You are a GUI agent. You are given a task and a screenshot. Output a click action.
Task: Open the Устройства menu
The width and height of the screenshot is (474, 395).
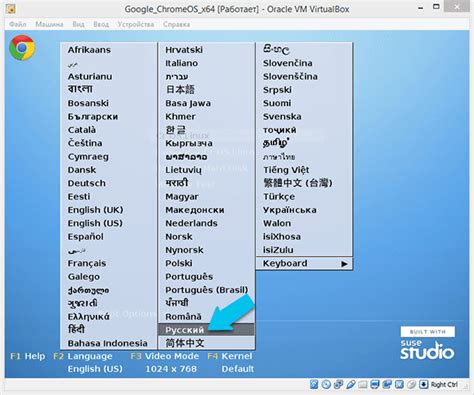click(x=136, y=24)
